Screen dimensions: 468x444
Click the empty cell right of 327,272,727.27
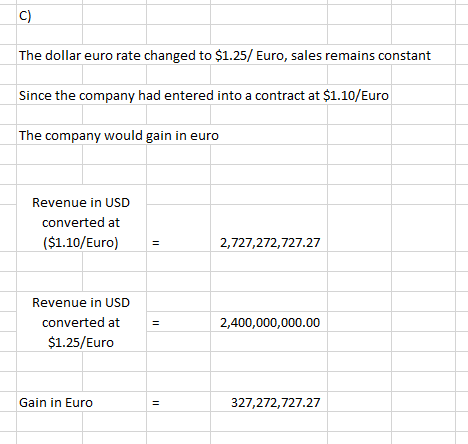(x=360, y=402)
